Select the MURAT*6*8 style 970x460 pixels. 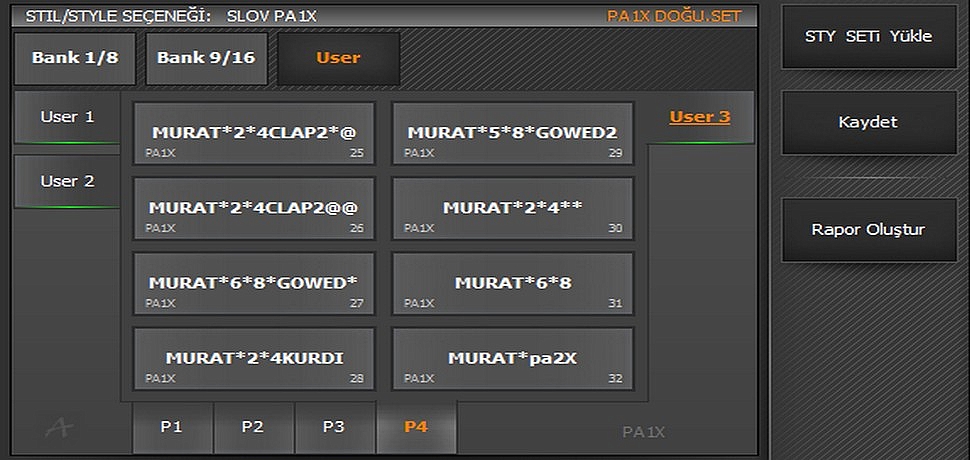[x=512, y=284]
